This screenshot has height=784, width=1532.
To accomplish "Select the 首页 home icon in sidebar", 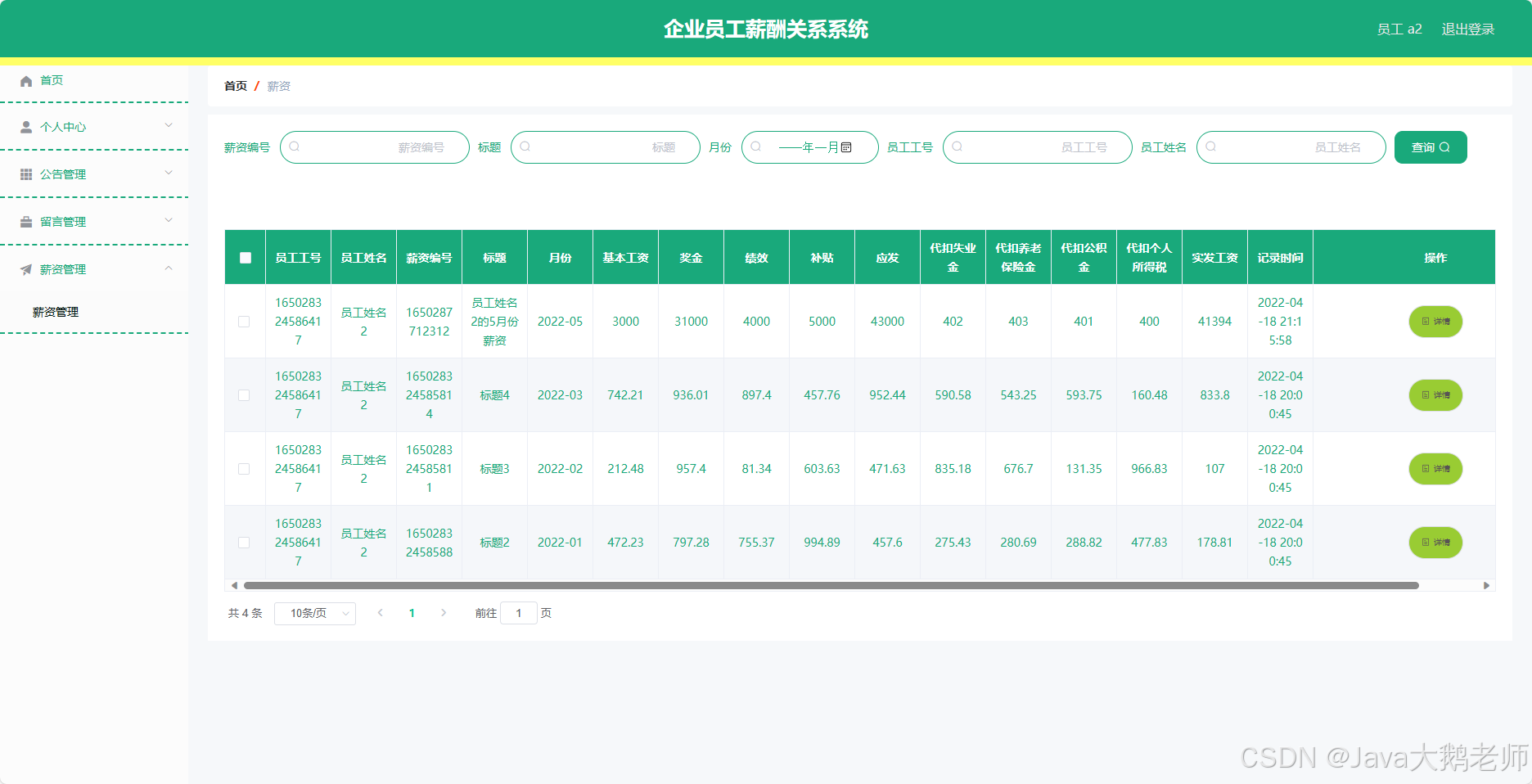I will [x=25, y=80].
